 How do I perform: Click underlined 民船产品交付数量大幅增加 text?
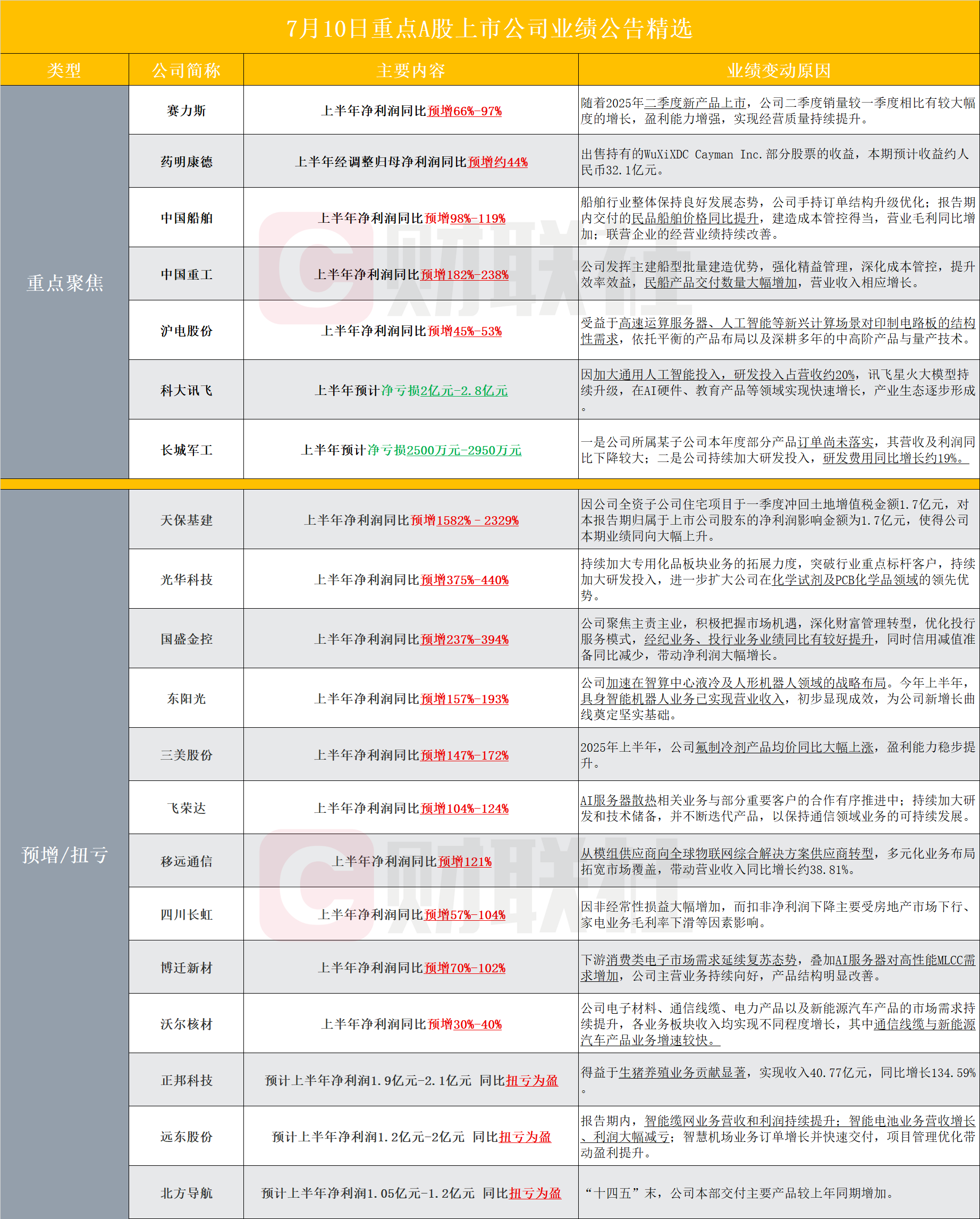[721, 283]
